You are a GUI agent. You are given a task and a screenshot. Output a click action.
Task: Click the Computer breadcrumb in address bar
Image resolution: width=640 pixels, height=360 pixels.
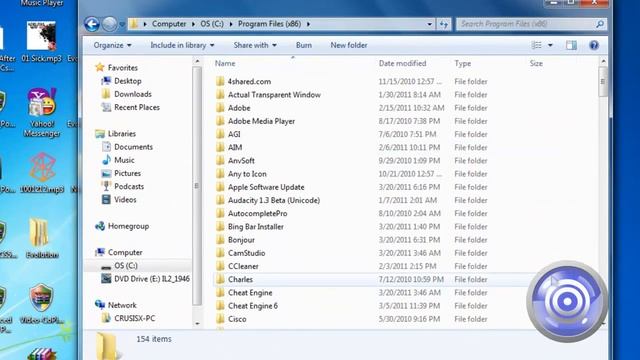pos(169,24)
